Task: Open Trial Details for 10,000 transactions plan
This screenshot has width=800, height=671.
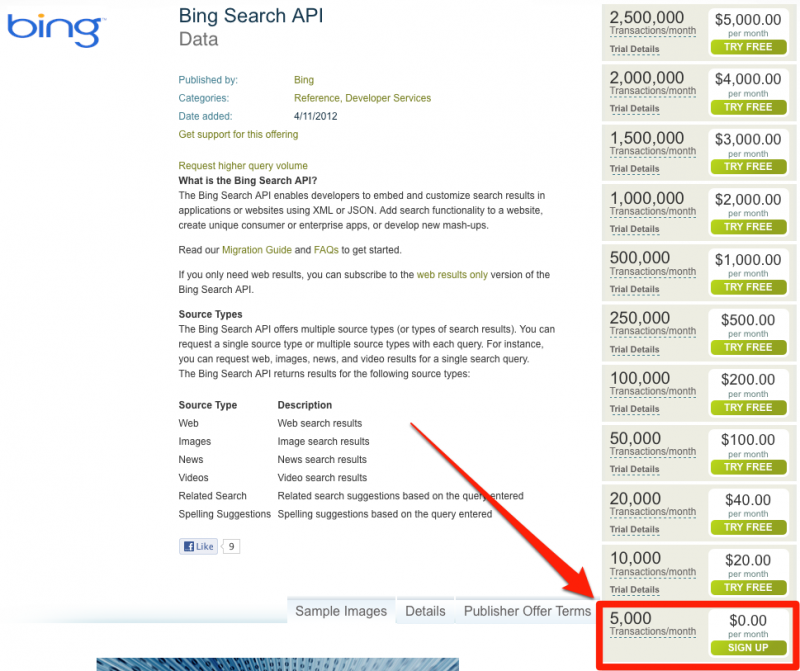Action: click(635, 590)
